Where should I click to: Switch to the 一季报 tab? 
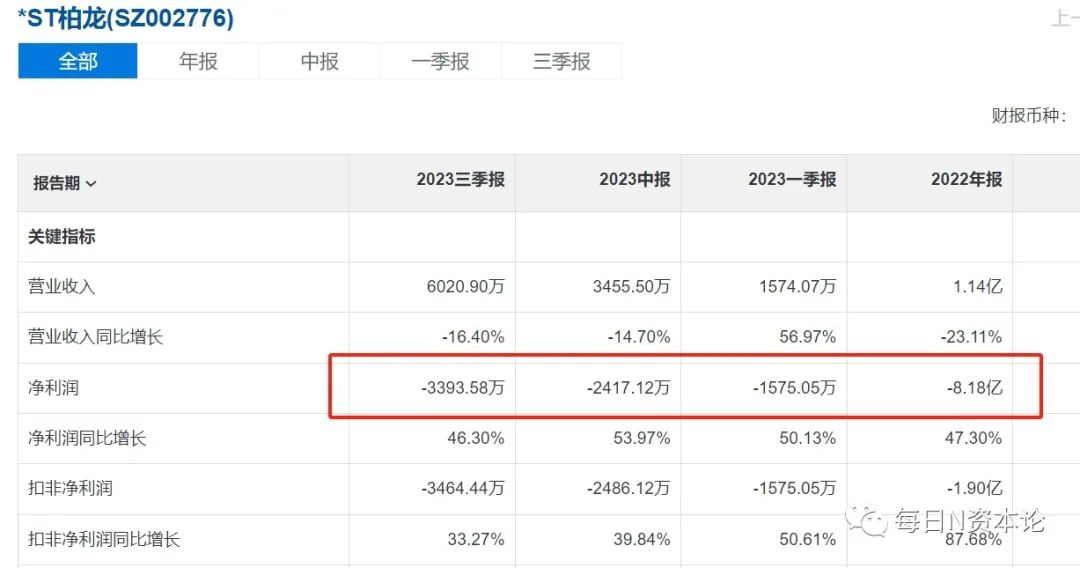tap(440, 61)
